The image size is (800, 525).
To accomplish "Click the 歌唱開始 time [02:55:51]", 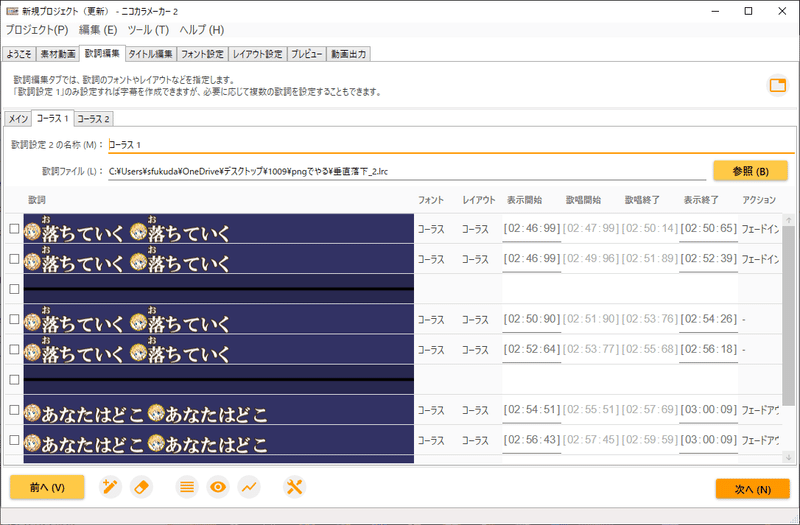I will (591, 409).
